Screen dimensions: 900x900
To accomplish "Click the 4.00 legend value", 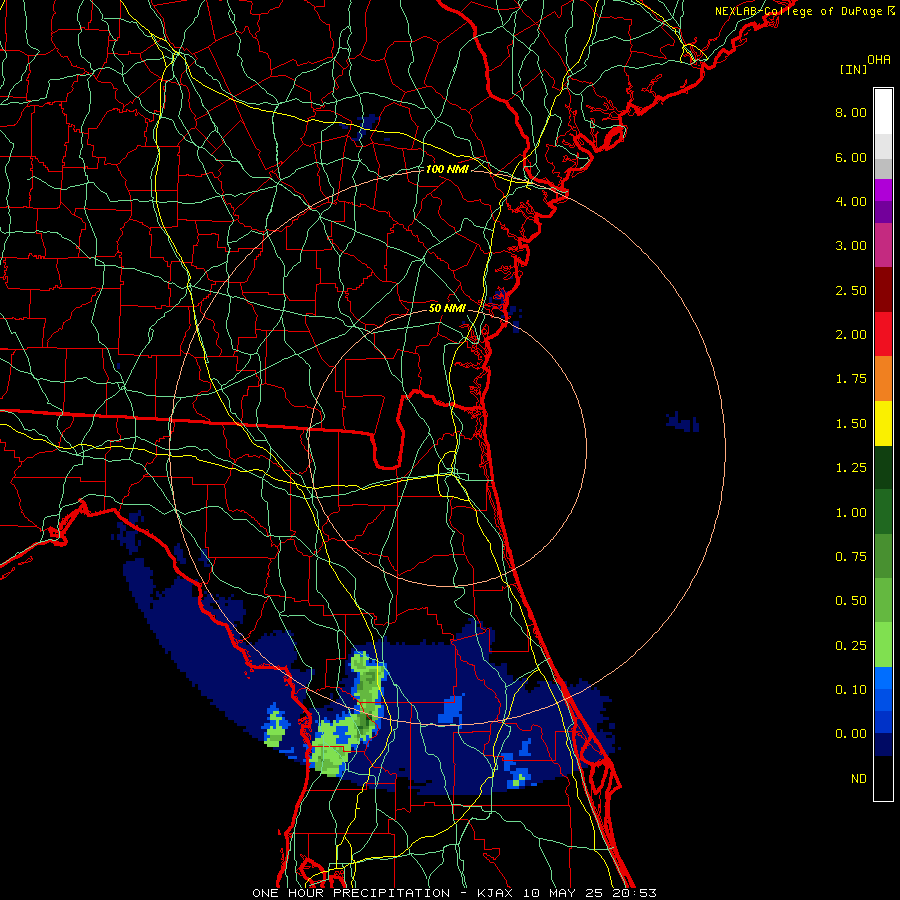I will [851, 201].
